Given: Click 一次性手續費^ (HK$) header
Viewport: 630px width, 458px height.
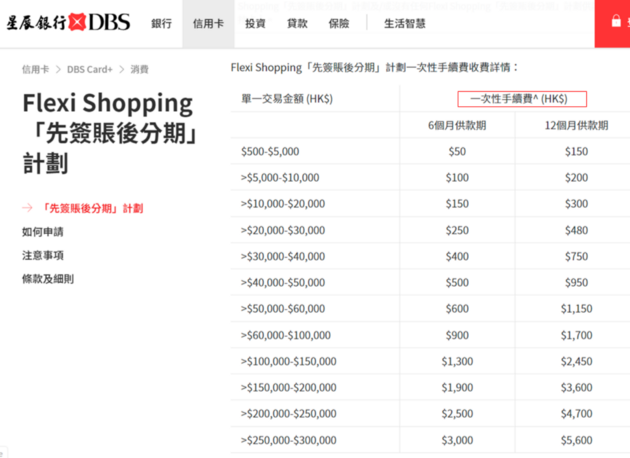Looking at the screenshot, I should (522, 99).
